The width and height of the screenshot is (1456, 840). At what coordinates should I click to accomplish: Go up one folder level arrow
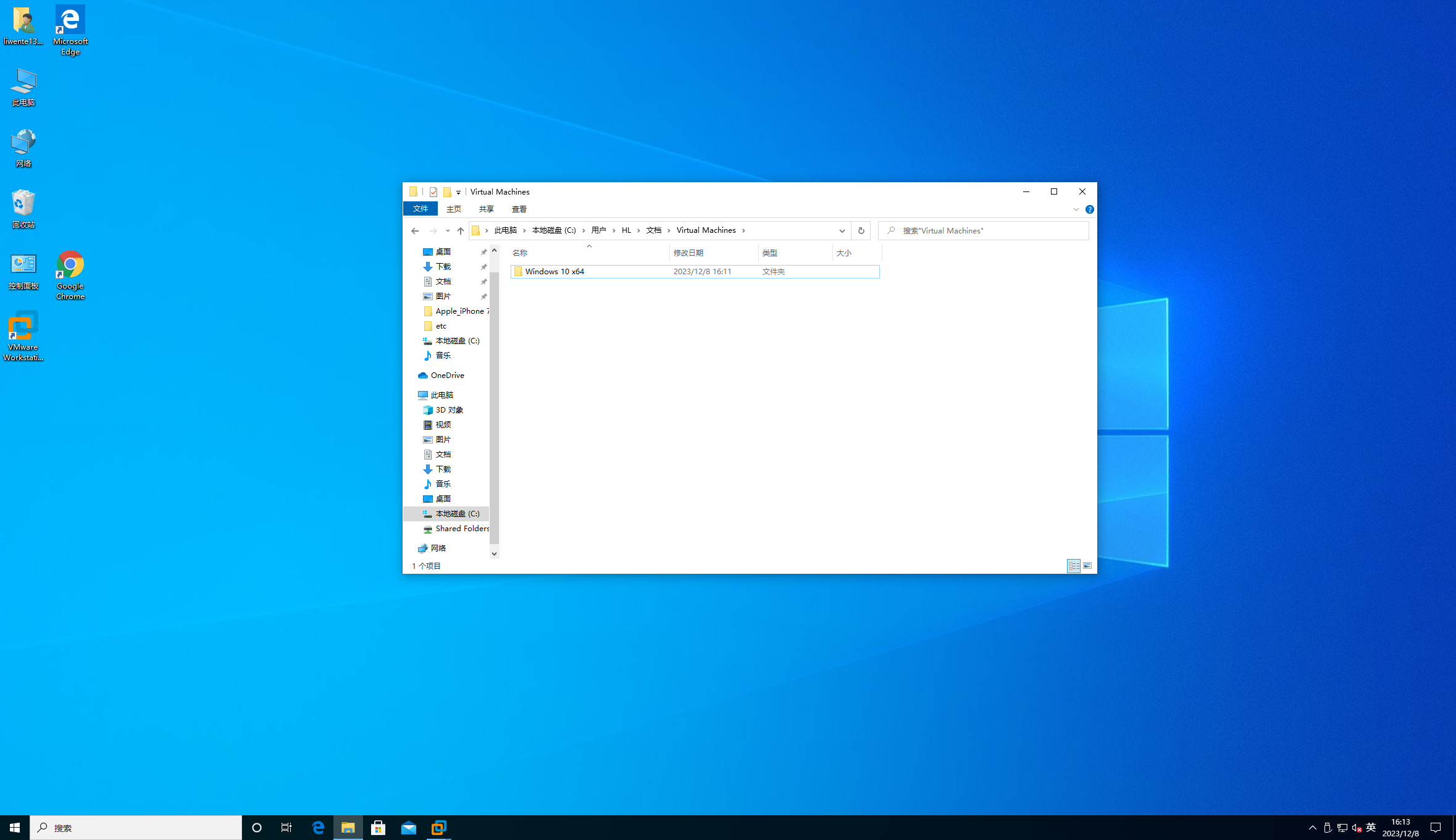[x=461, y=231]
